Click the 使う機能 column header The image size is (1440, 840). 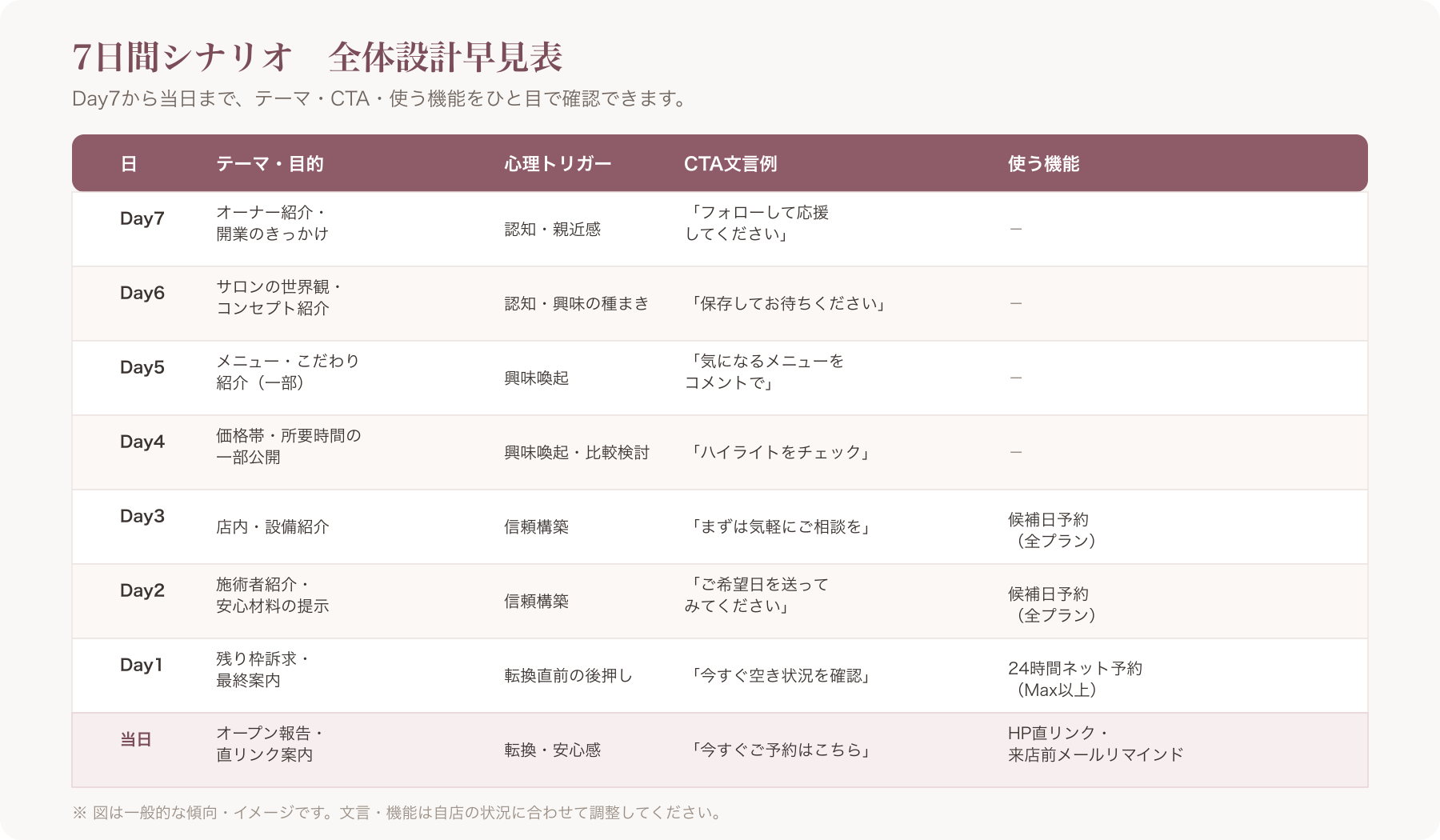[1044, 164]
